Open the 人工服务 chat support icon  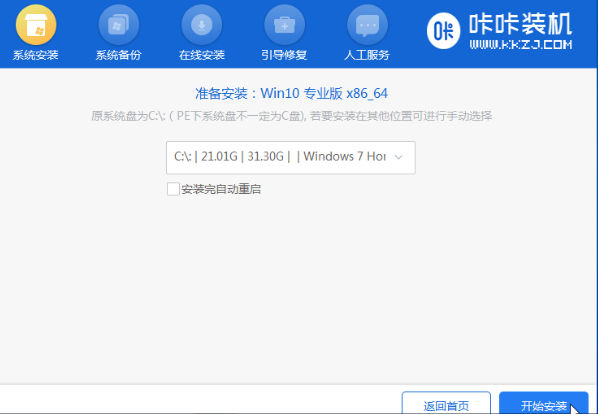367,25
